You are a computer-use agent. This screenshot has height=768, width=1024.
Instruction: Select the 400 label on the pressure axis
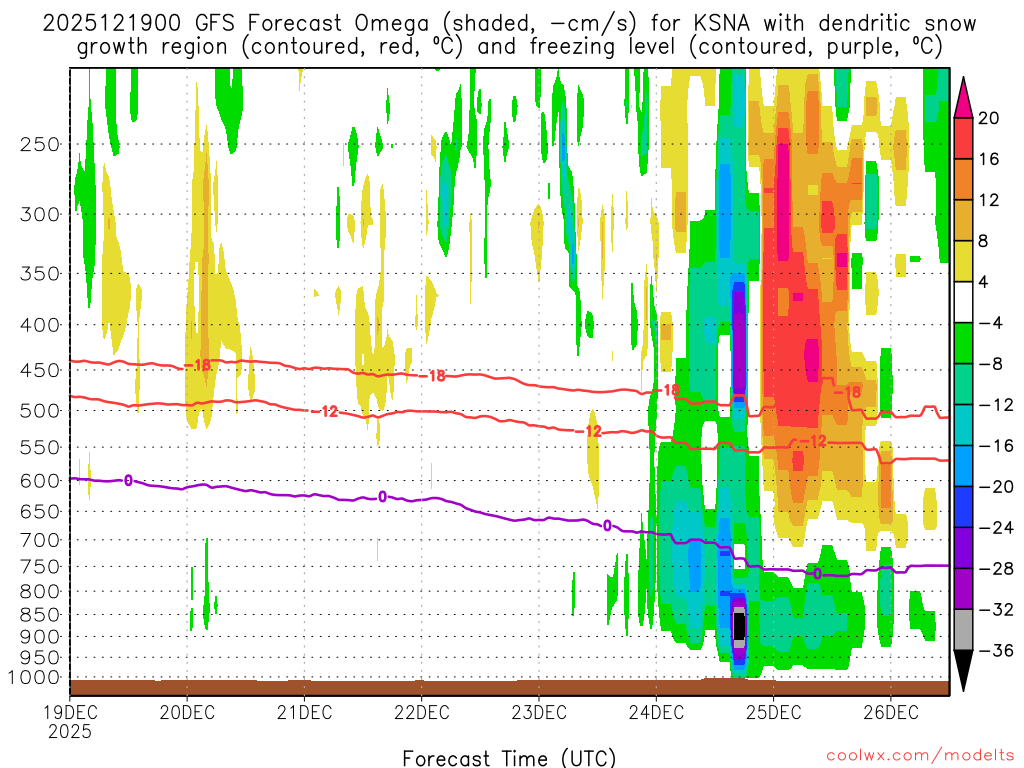tap(40, 325)
